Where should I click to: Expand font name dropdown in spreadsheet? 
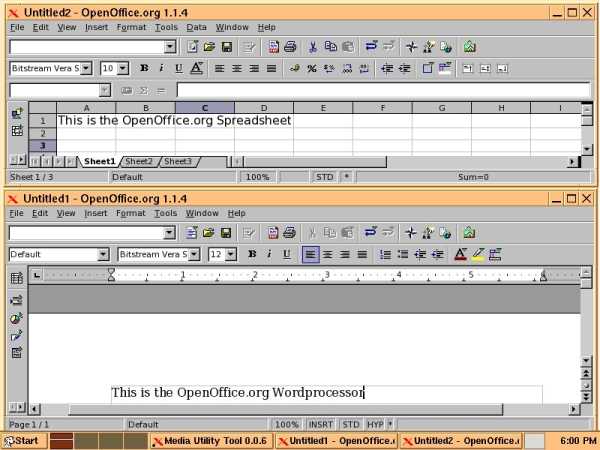click(x=86, y=68)
